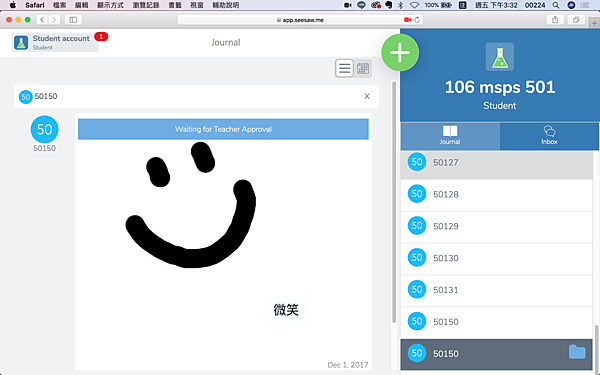Select student 50129 in the list

click(x=496, y=226)
